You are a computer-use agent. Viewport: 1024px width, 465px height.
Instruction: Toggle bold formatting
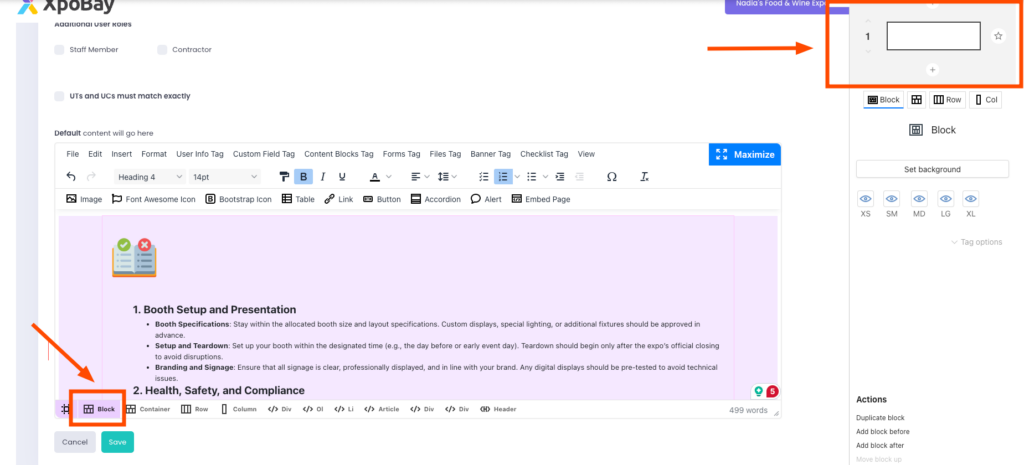[303, 177]
